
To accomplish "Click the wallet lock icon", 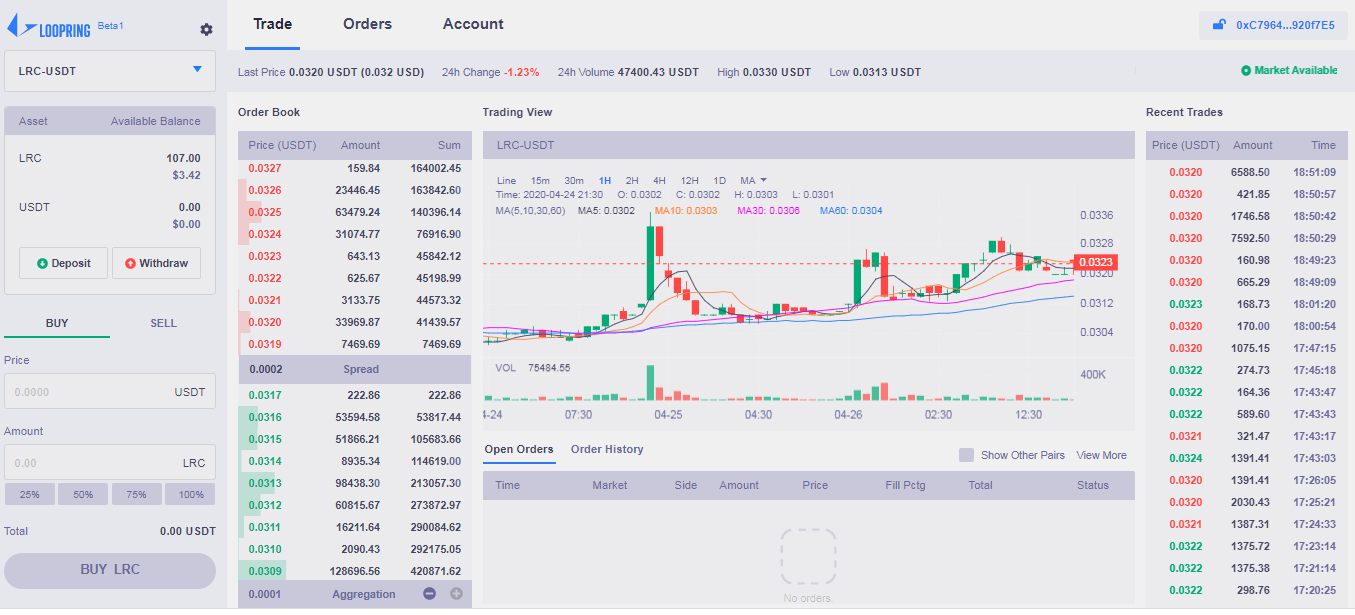I will [1219, 26].
